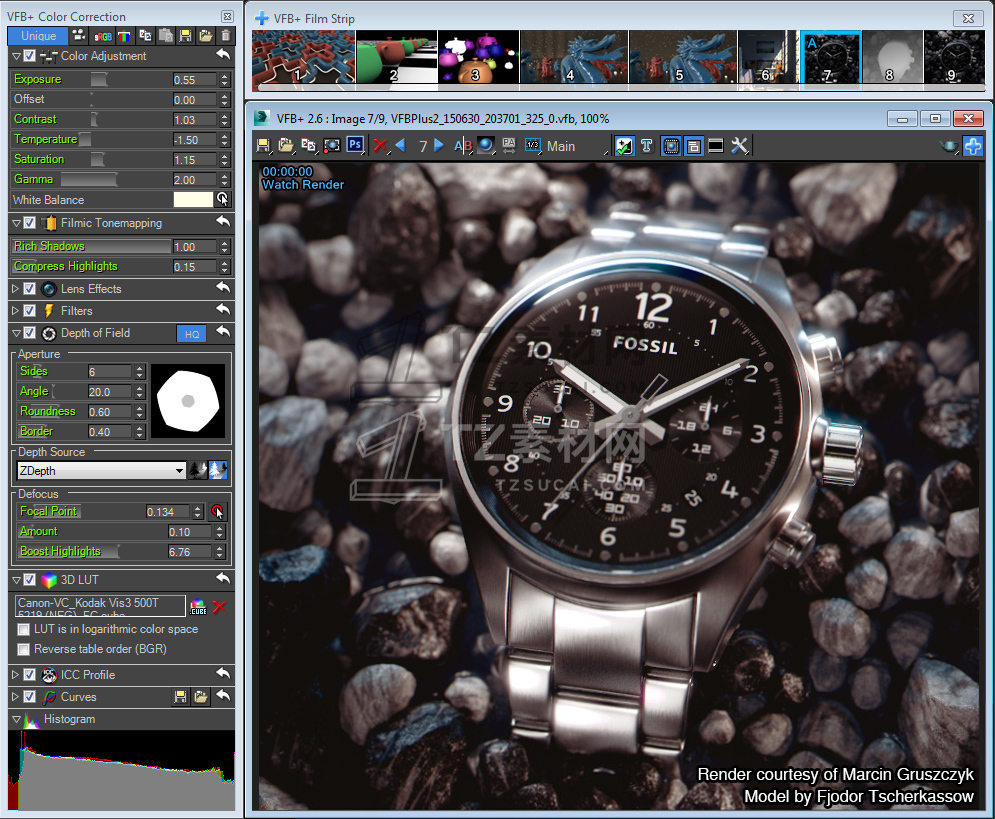
Task: Open settings with the wrench icon
Action: [740, 146]
